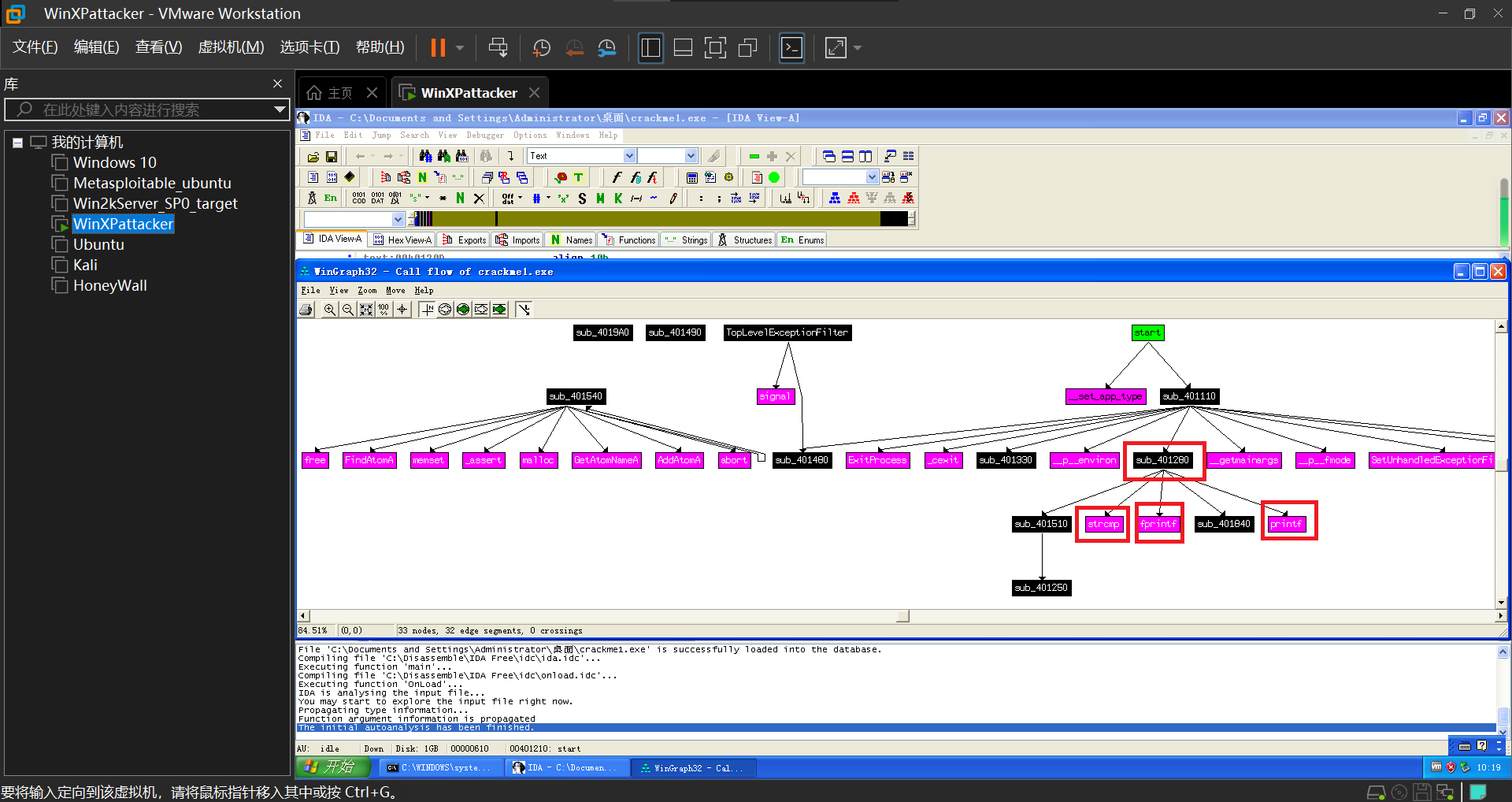This screenshot has height=802, width=1512.
Task: Click the green circle run icon in IDA
Action: pyautogui.click(x=774, y=177)
